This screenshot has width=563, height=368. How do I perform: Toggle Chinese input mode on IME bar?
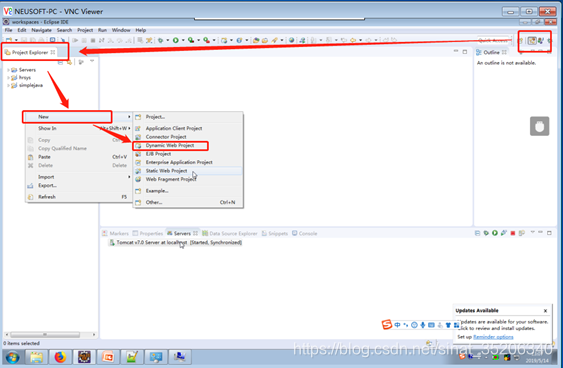(397, 325)
